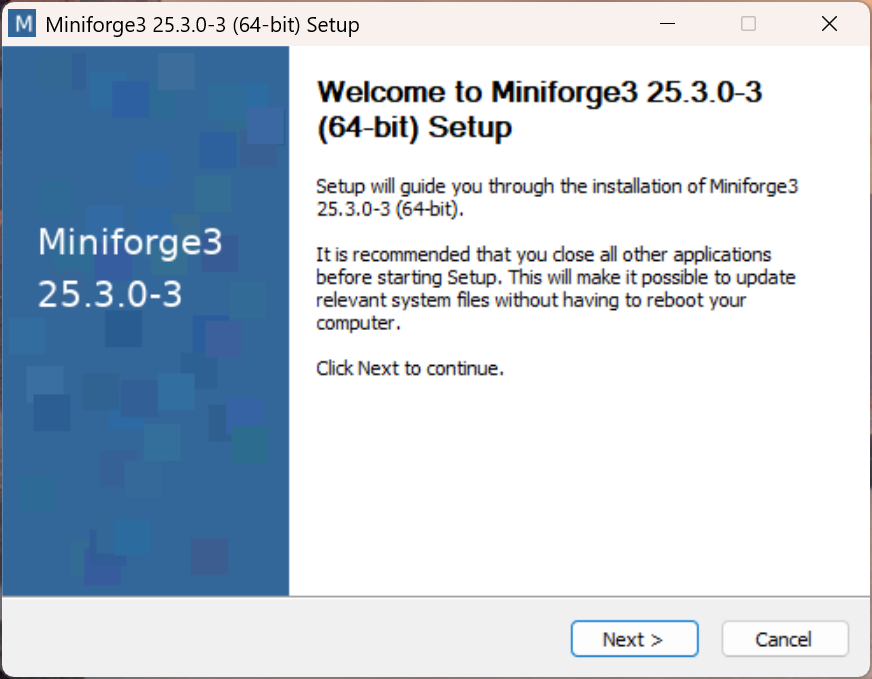Click the white Miniforge3 label in blue banner
Viewport: 872px width, 679px height.
(x=130, y=242)
